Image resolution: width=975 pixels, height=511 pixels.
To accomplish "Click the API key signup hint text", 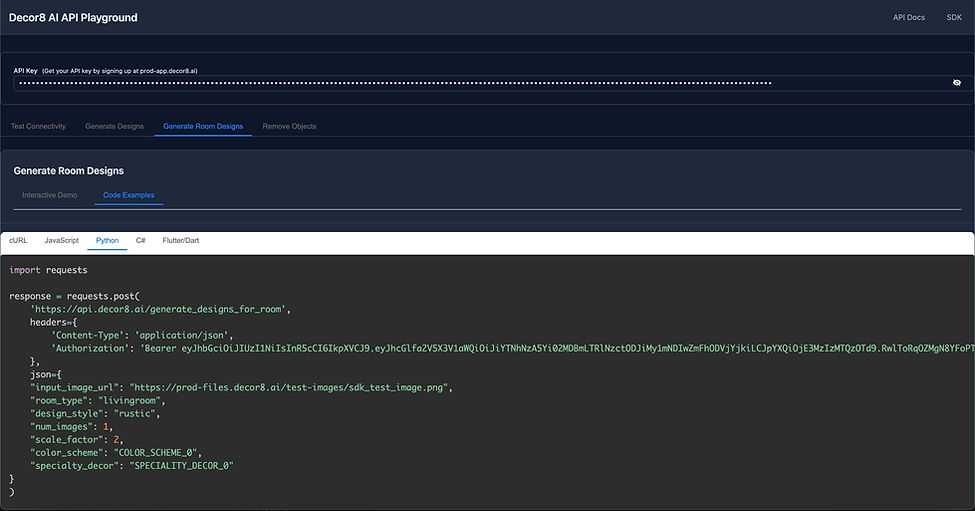I will click(120, 71).
